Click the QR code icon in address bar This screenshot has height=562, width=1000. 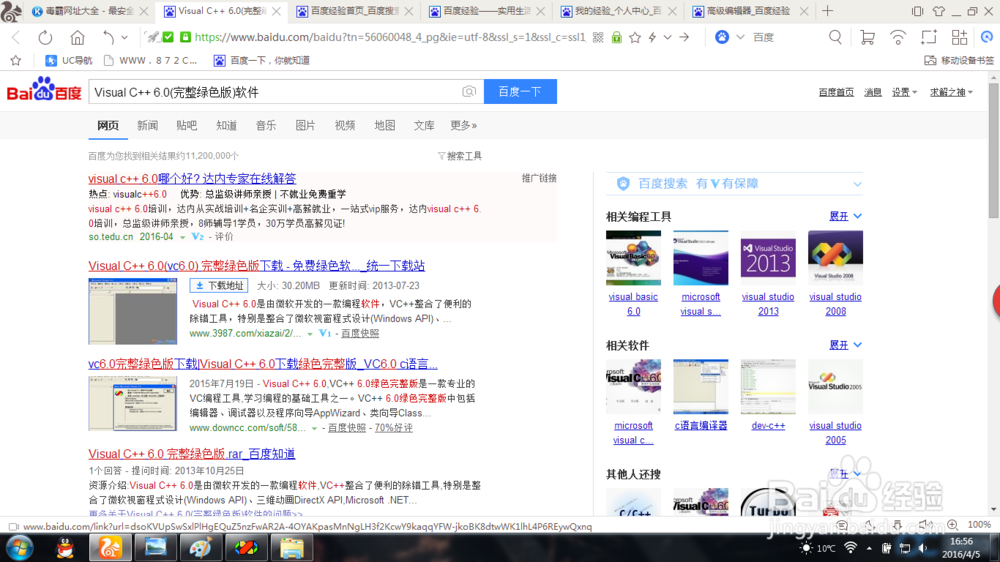click(598, 38)
